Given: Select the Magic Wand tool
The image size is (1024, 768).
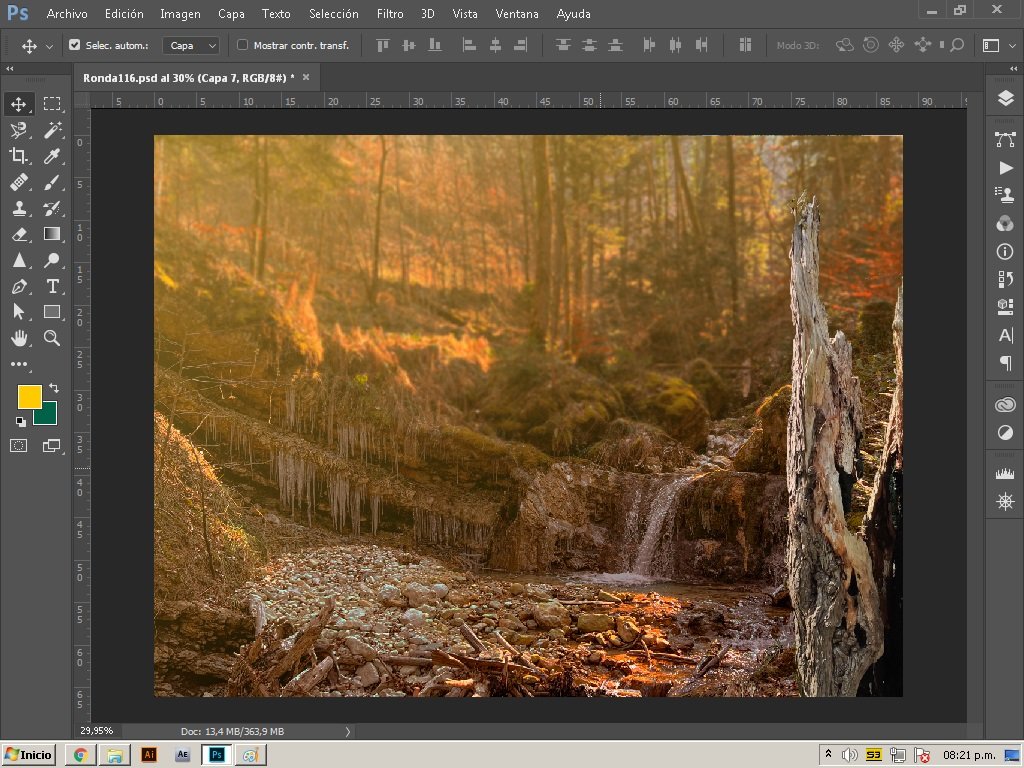Looking at the screenshot, I should click(x=52, y=130).
